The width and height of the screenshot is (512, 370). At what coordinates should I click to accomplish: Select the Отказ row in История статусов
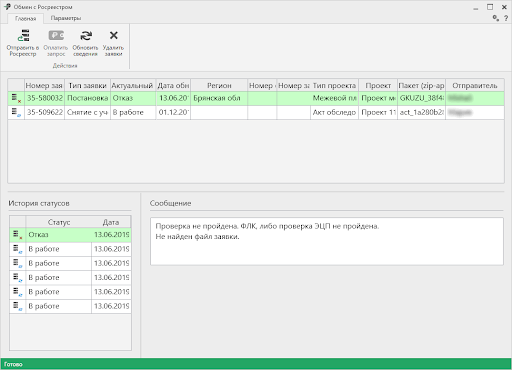70,235
